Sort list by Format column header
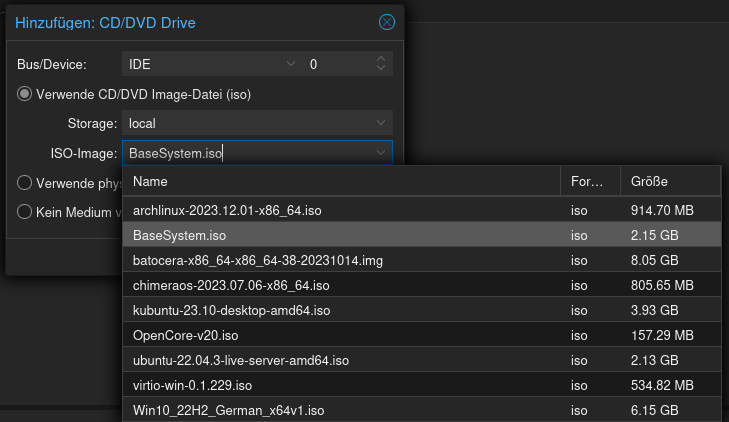The height and width of the screenshot is (422, 729). pos(589,182)
